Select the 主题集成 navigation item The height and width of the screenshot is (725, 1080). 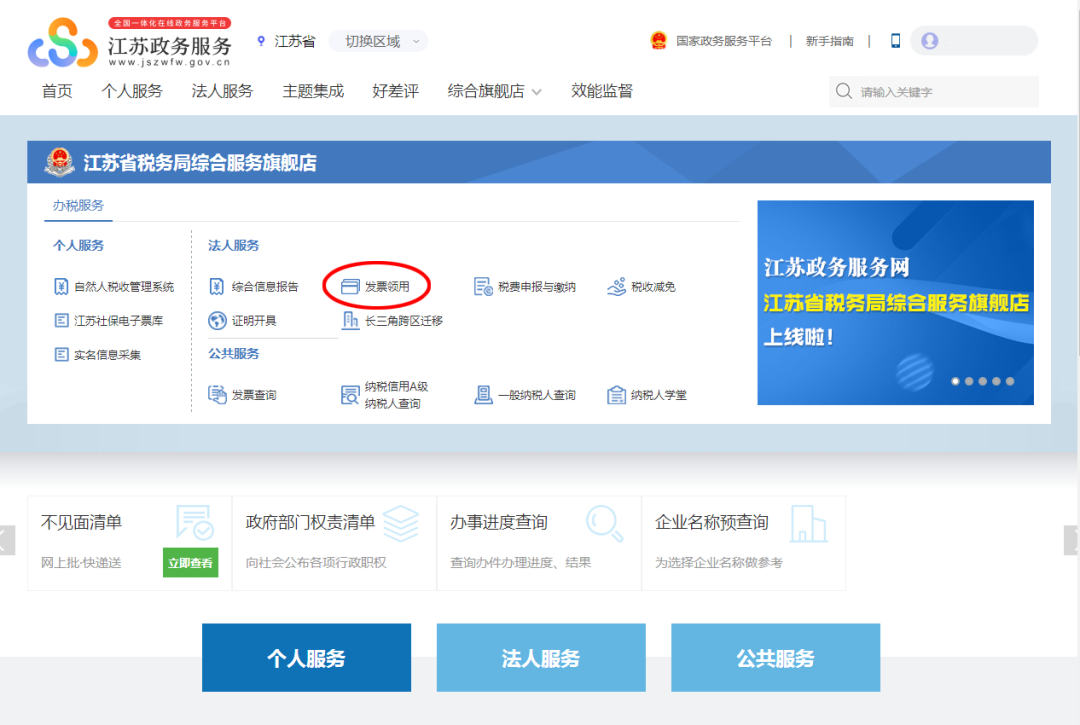click(313, 91)
